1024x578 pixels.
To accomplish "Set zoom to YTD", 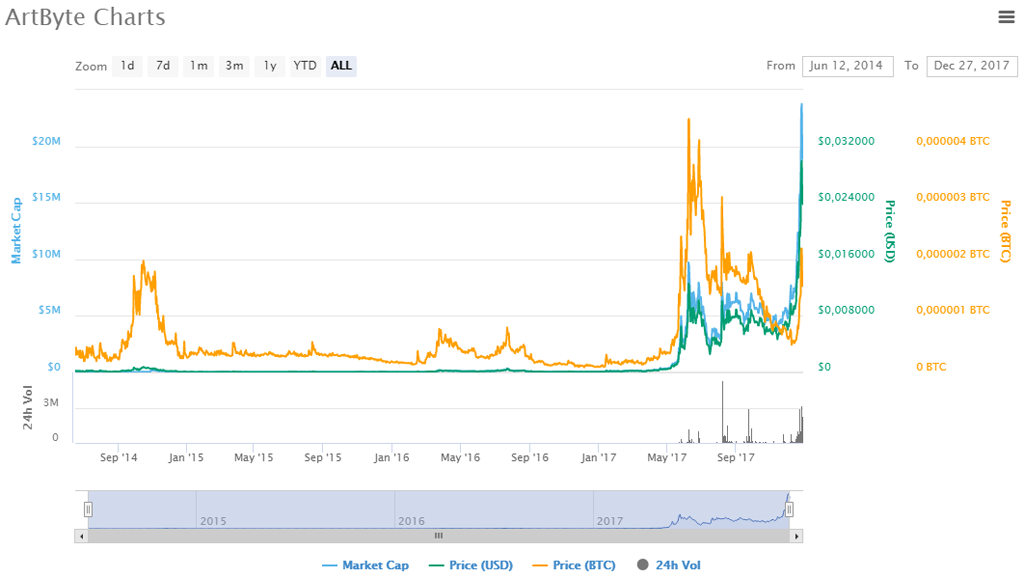I will [x=305, y=66].
